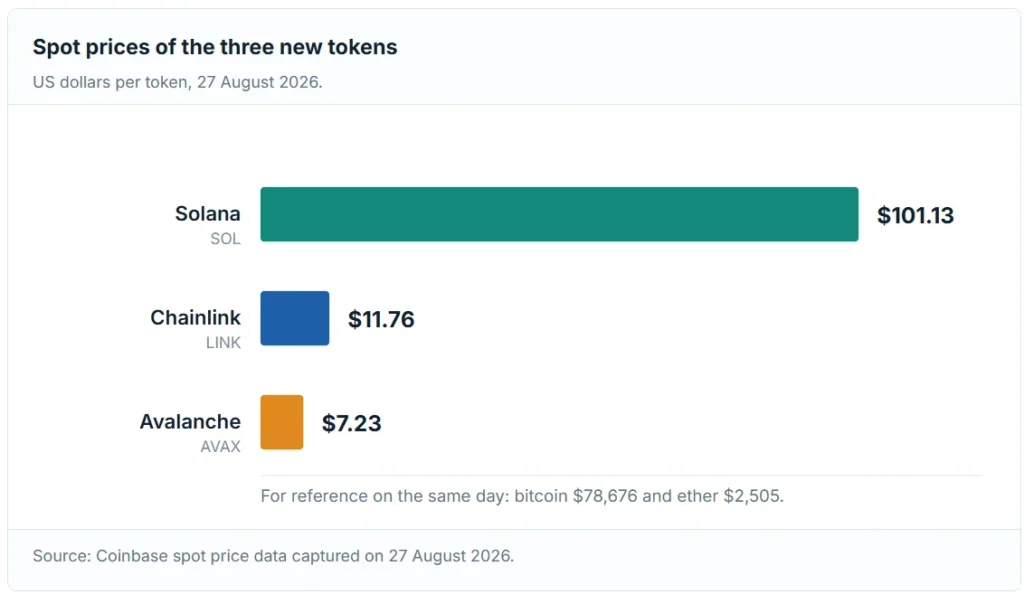1024x594 pixels.
Task: Click the blue Chainlink price bar
Action: [x=295, y=318]
